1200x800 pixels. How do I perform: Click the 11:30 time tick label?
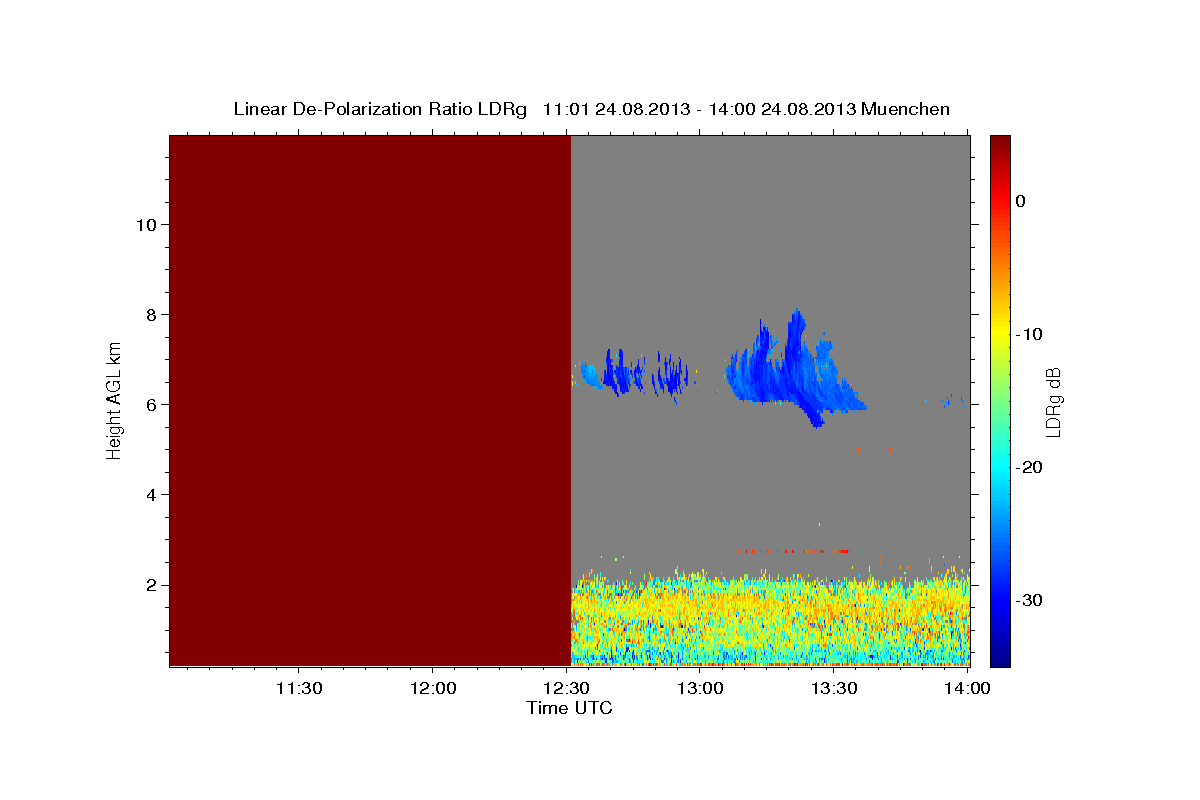[x=298, y=688]
